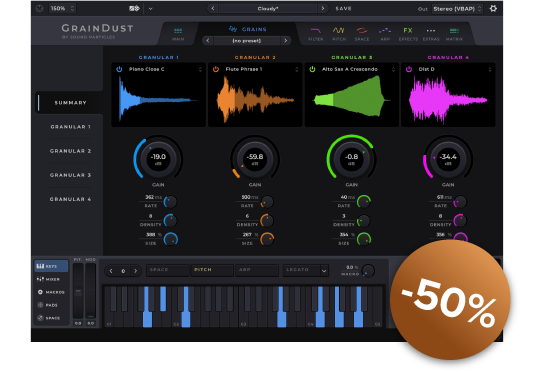The height and width of the screenshot is (372, 536).
Task: Select the Summary sidebar item
Action: (x=70, y=103)
